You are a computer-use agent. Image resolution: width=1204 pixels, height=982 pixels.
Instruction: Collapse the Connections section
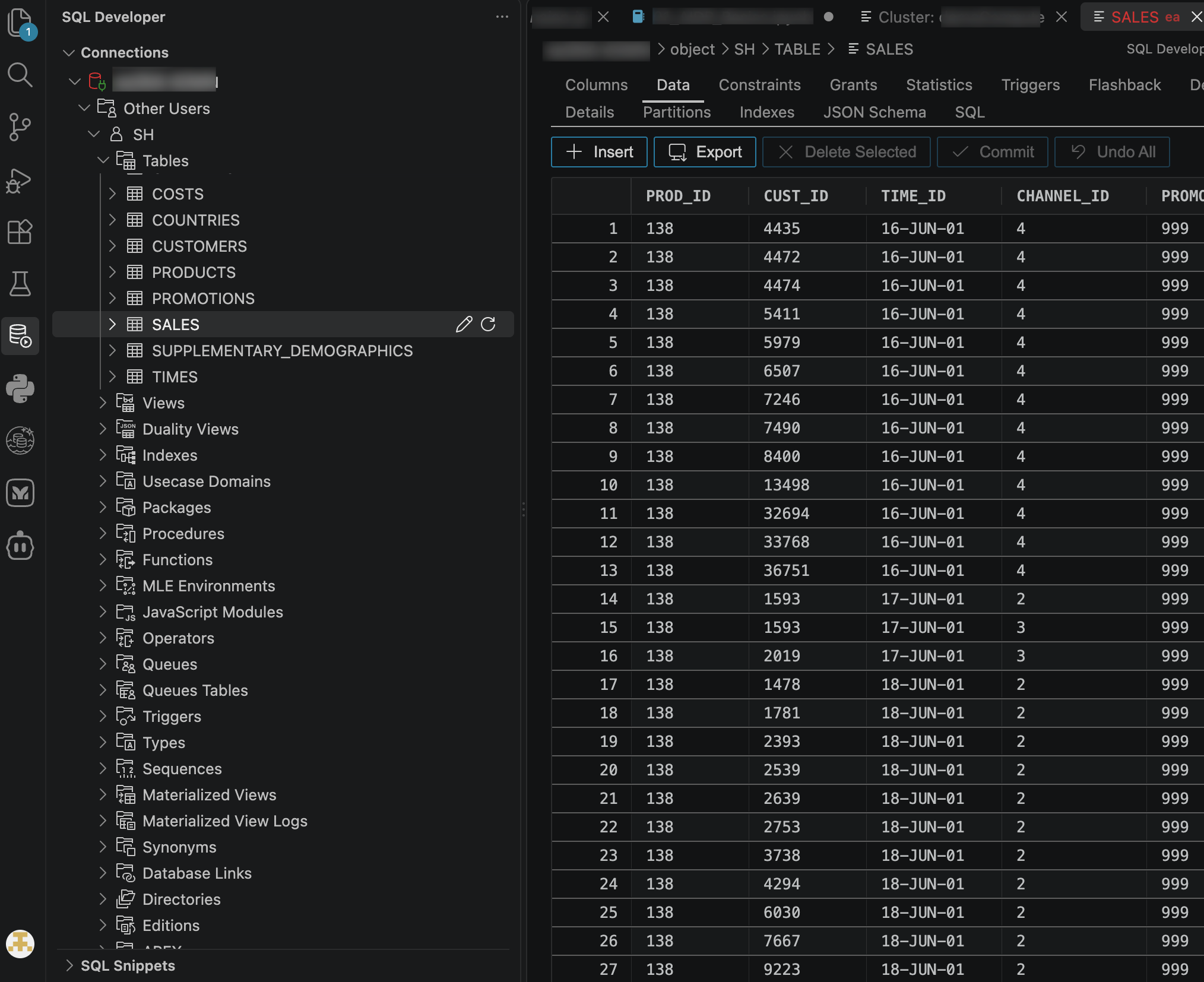pyautogui.click(x=69, y=52)
